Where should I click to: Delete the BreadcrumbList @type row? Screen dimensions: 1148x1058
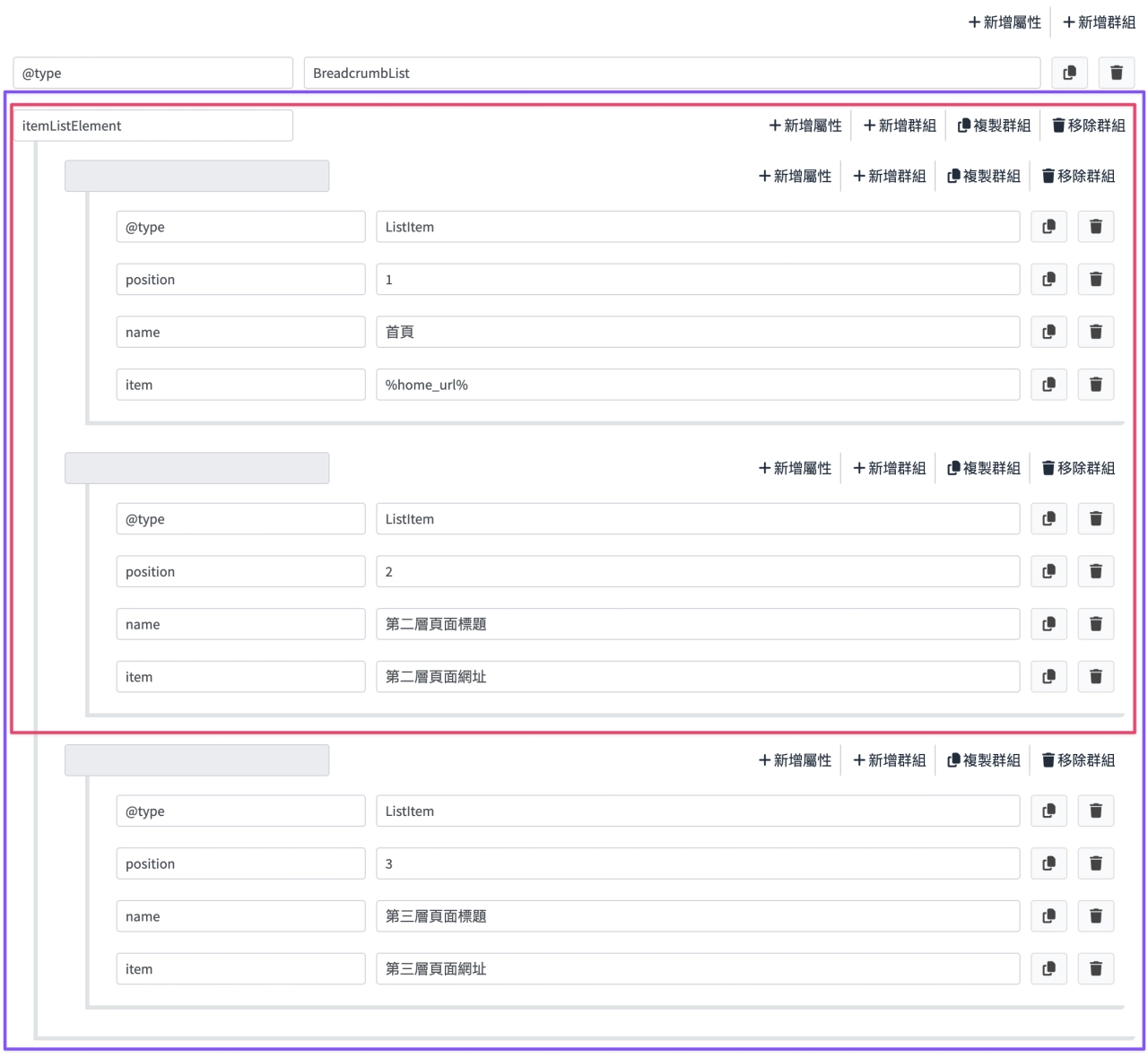[x=1117, y=73]
